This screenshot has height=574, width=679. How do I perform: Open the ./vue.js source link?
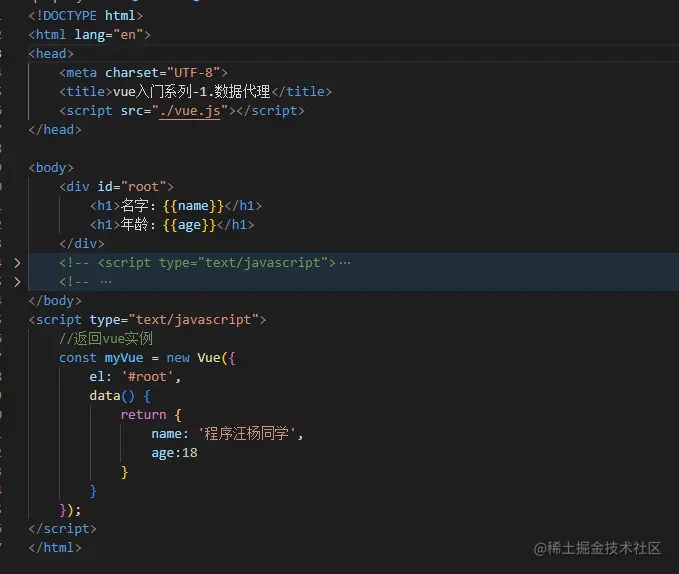pyautogui.click(x=190, y=111)
